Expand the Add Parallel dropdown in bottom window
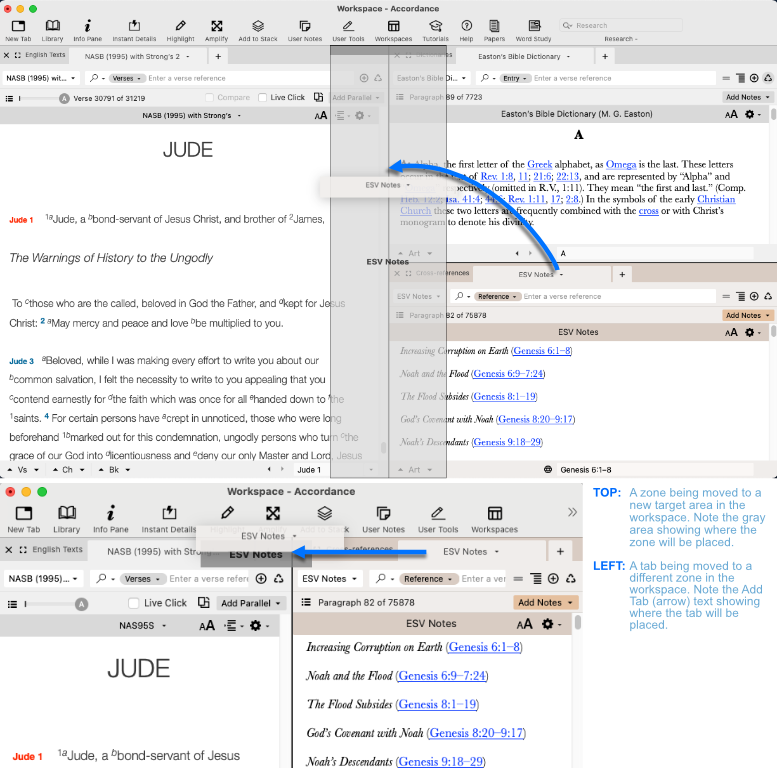This screenshot has width=777, height=768. pos(251,603)
